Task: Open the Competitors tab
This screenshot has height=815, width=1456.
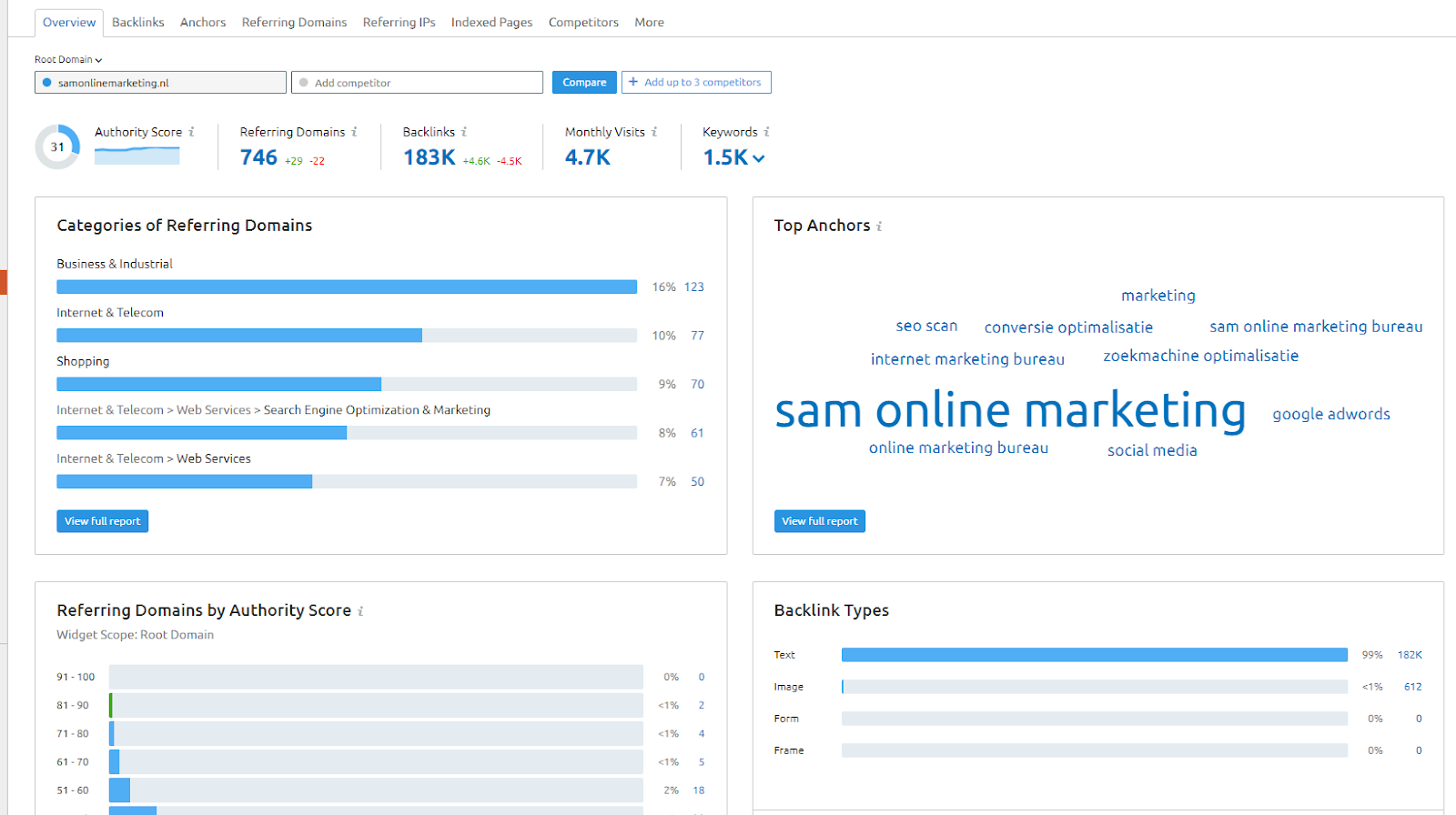Action: 583,23
